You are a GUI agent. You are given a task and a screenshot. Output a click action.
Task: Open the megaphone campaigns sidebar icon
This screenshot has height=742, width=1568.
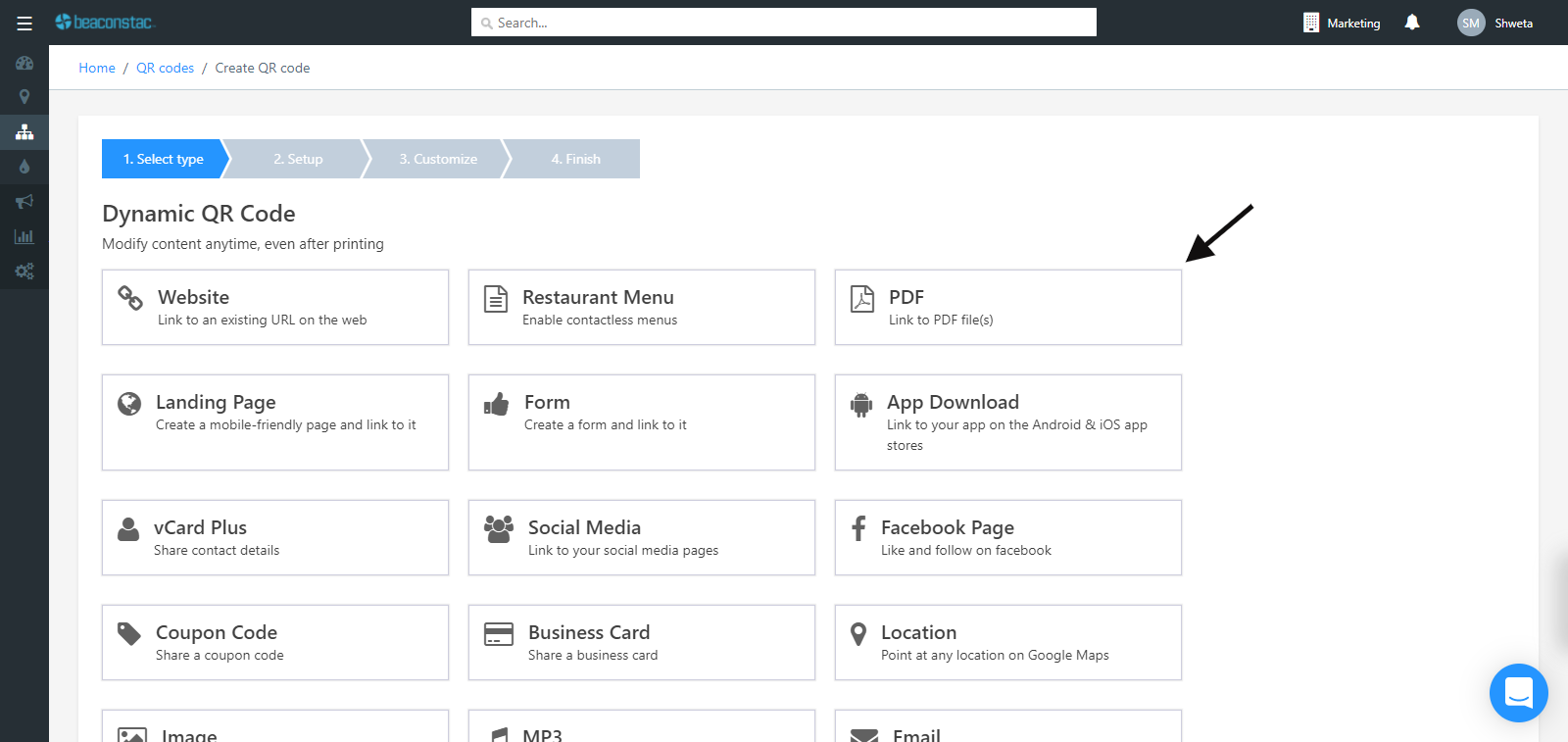24,202
